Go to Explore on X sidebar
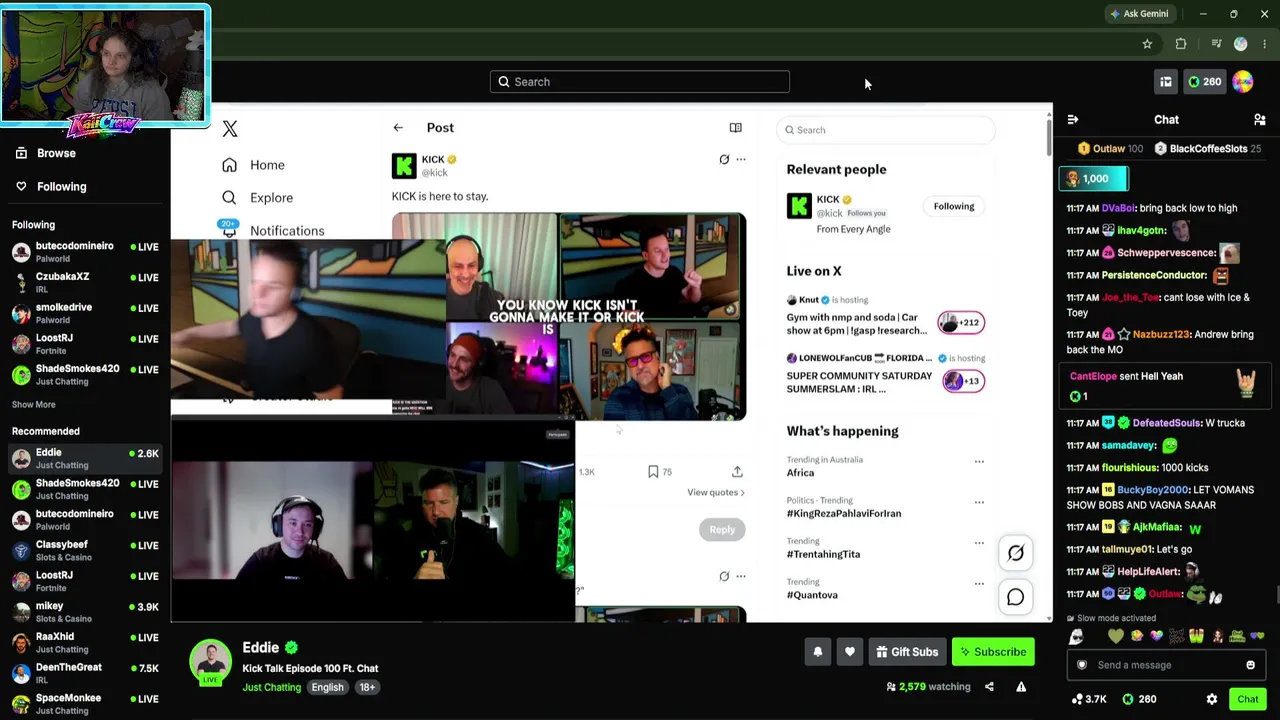 pos(257,198)
